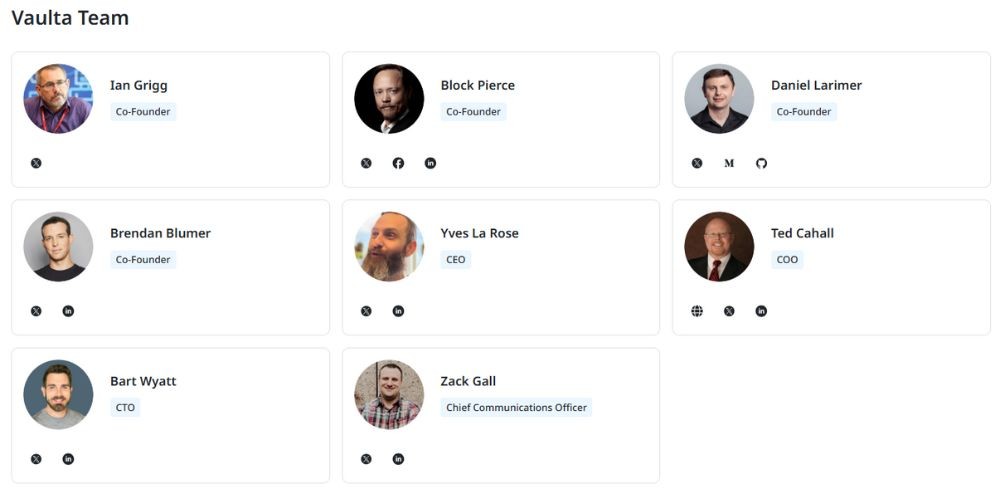This screenshot has height=488, width=1000.
Task: Click Yves La Rose's X icon
Action: pyautogui.click(x=366, y=311)
